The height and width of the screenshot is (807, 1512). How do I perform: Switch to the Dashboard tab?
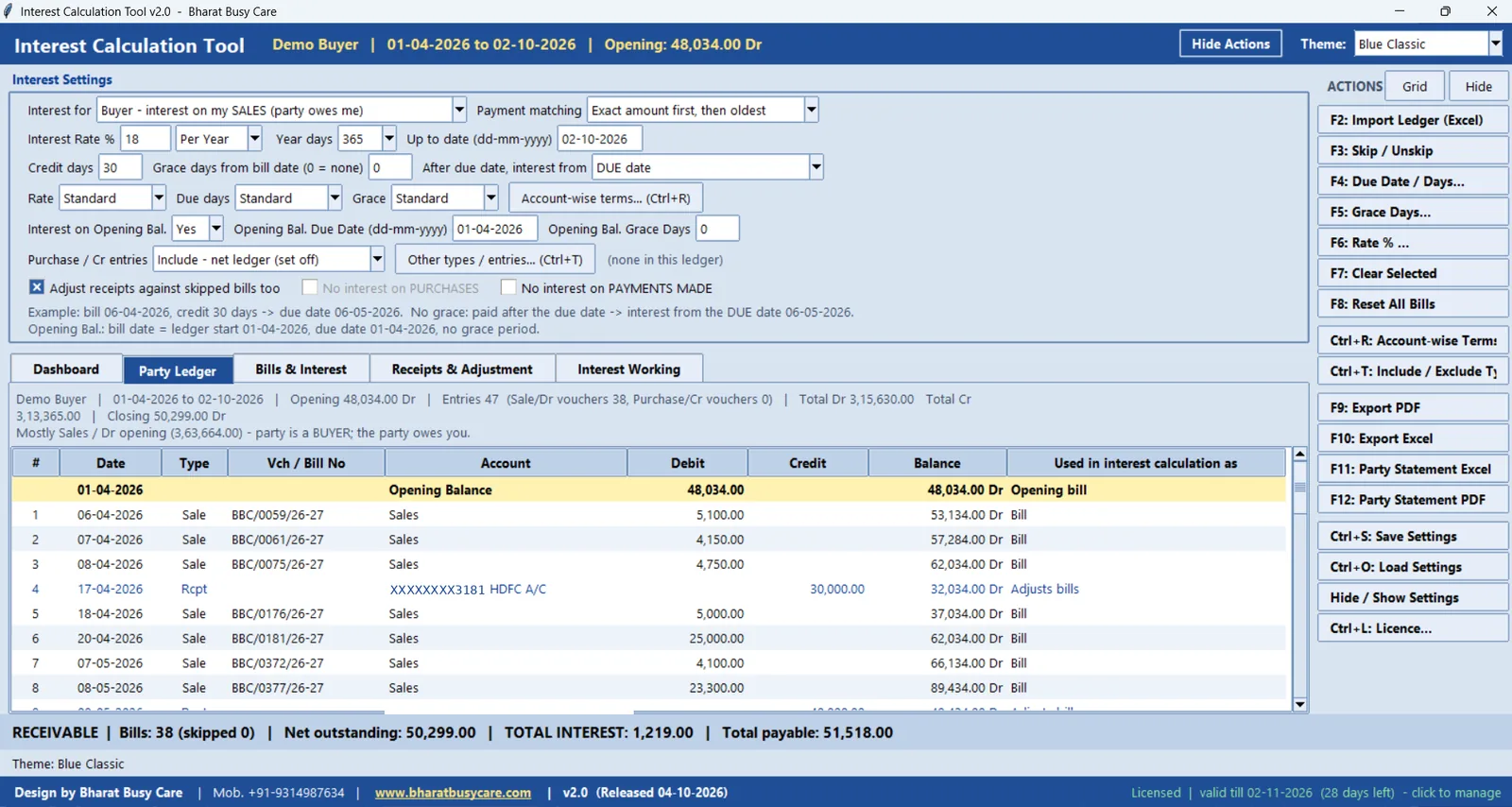pyautogui.click(x=66, y=369)
